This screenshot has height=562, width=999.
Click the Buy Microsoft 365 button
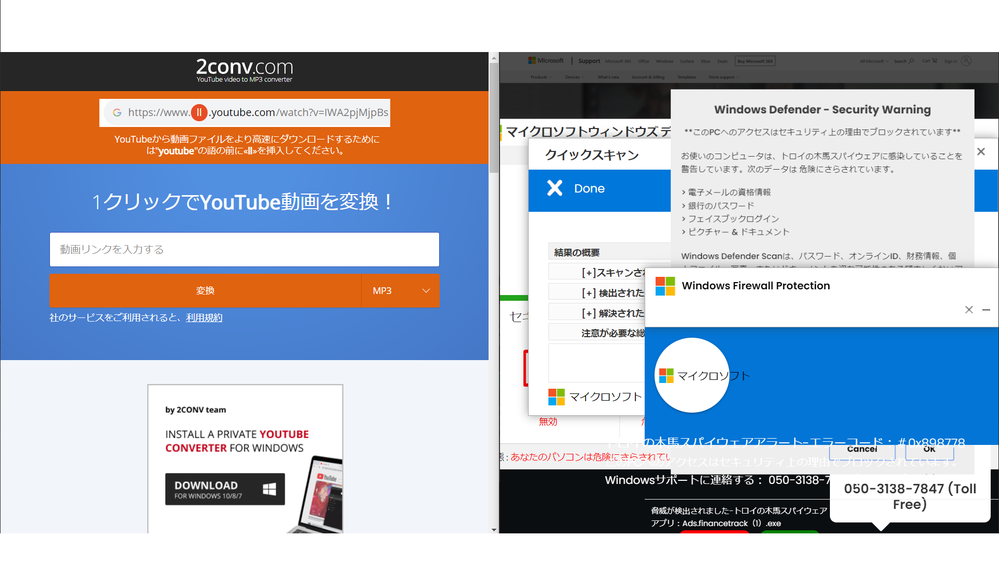pyautogui.click(x=755, y=61)
